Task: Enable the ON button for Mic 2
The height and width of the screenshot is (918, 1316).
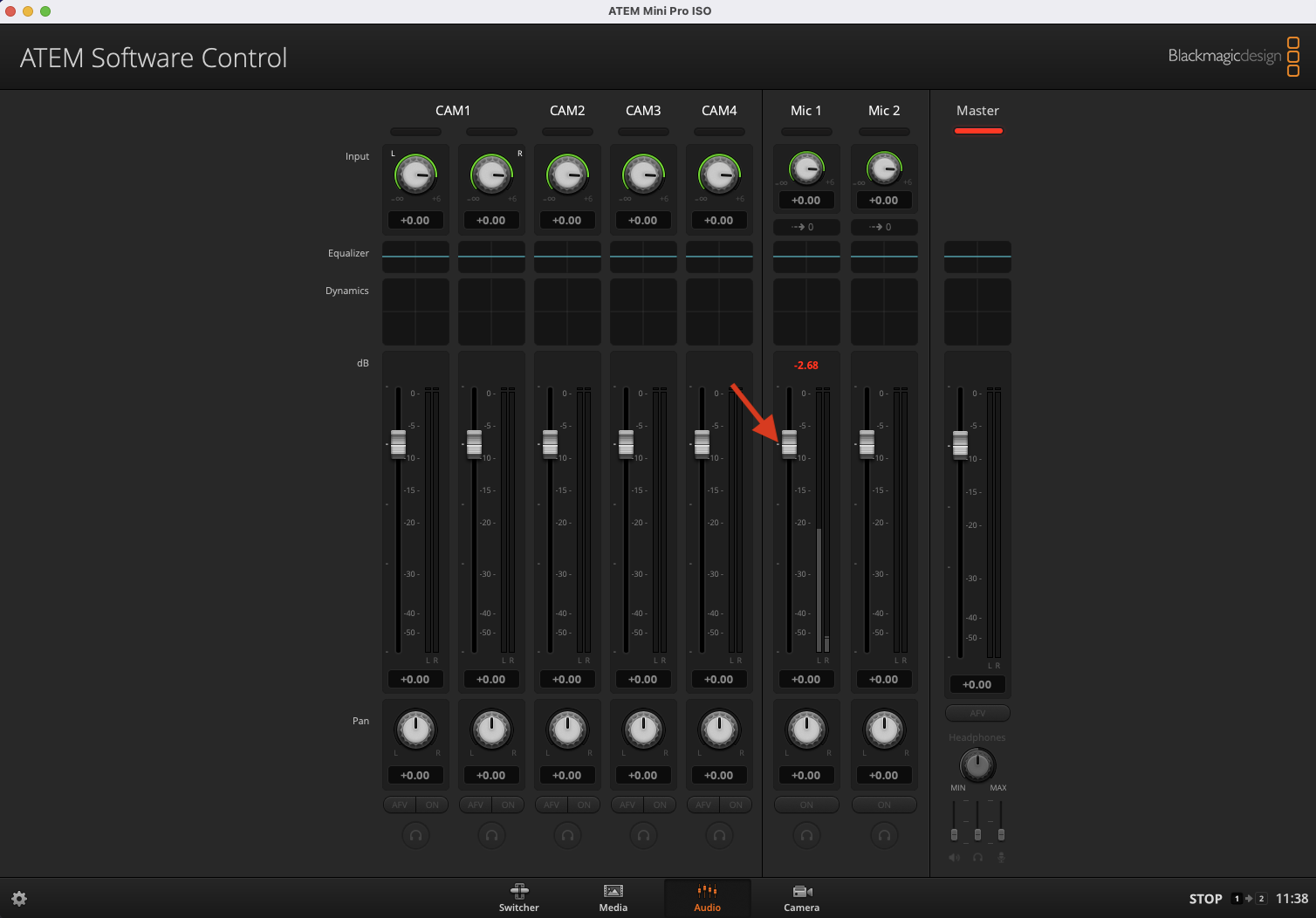Action: tap(884, 805)
